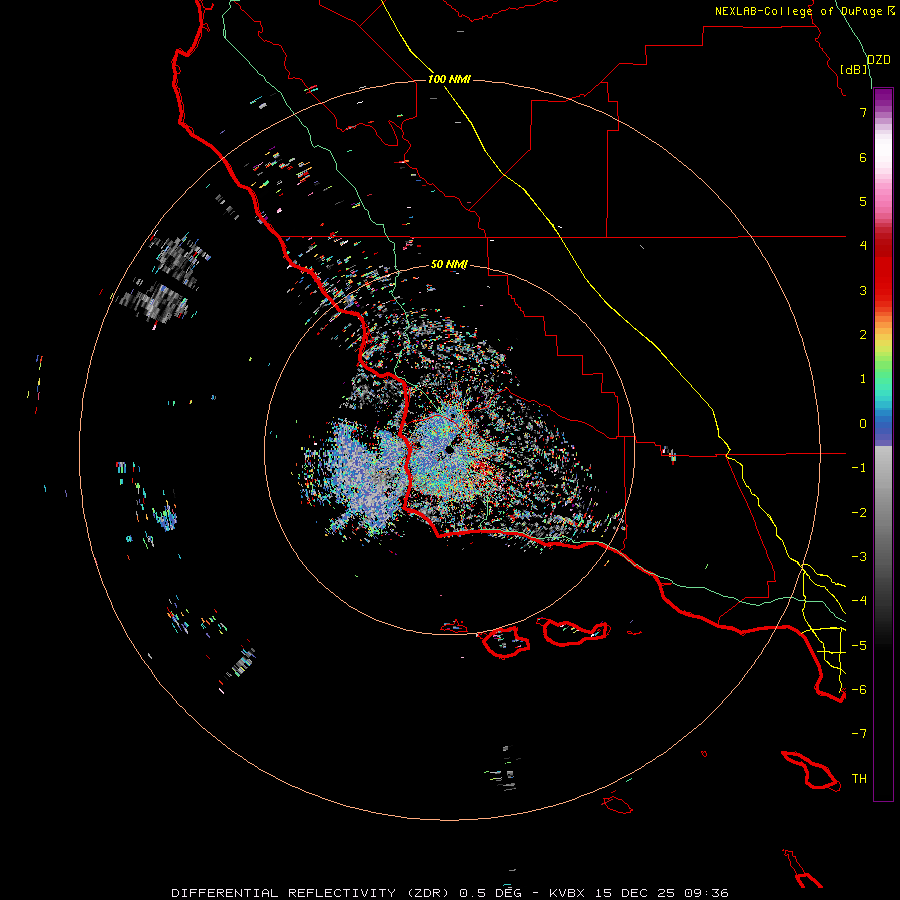Click the 3 dB tick label on scale
The image size is (900, 900).
[x=863, y=290]
